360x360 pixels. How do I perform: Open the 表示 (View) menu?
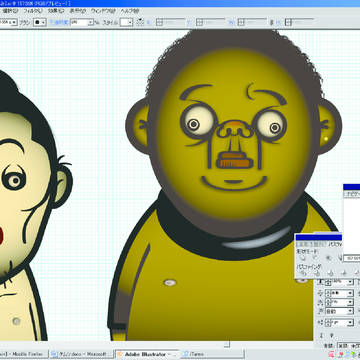coord(78,11)
